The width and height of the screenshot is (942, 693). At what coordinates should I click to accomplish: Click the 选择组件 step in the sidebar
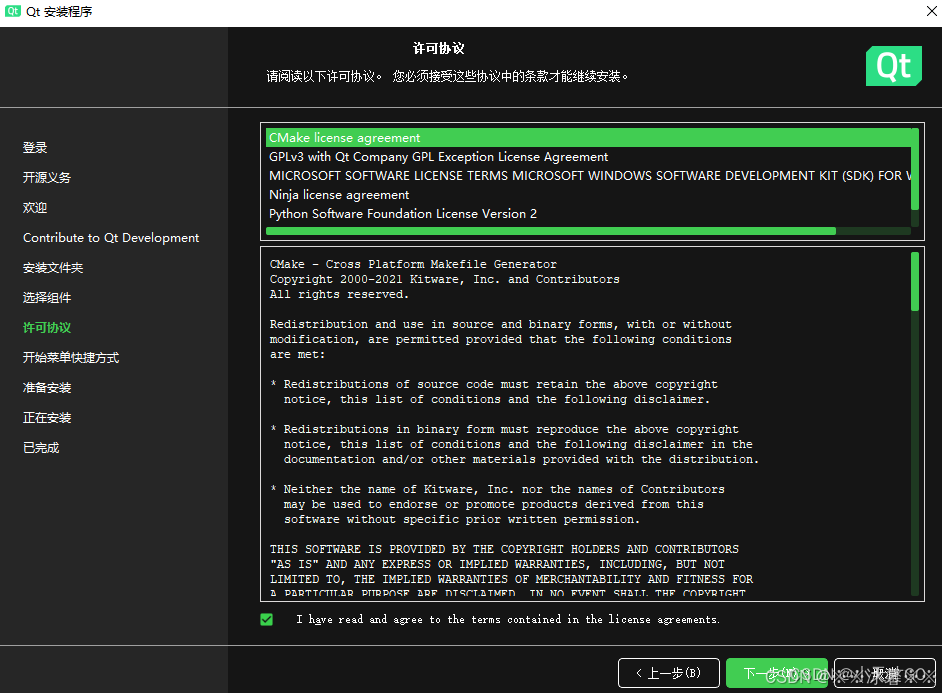(x=47, y=298)
